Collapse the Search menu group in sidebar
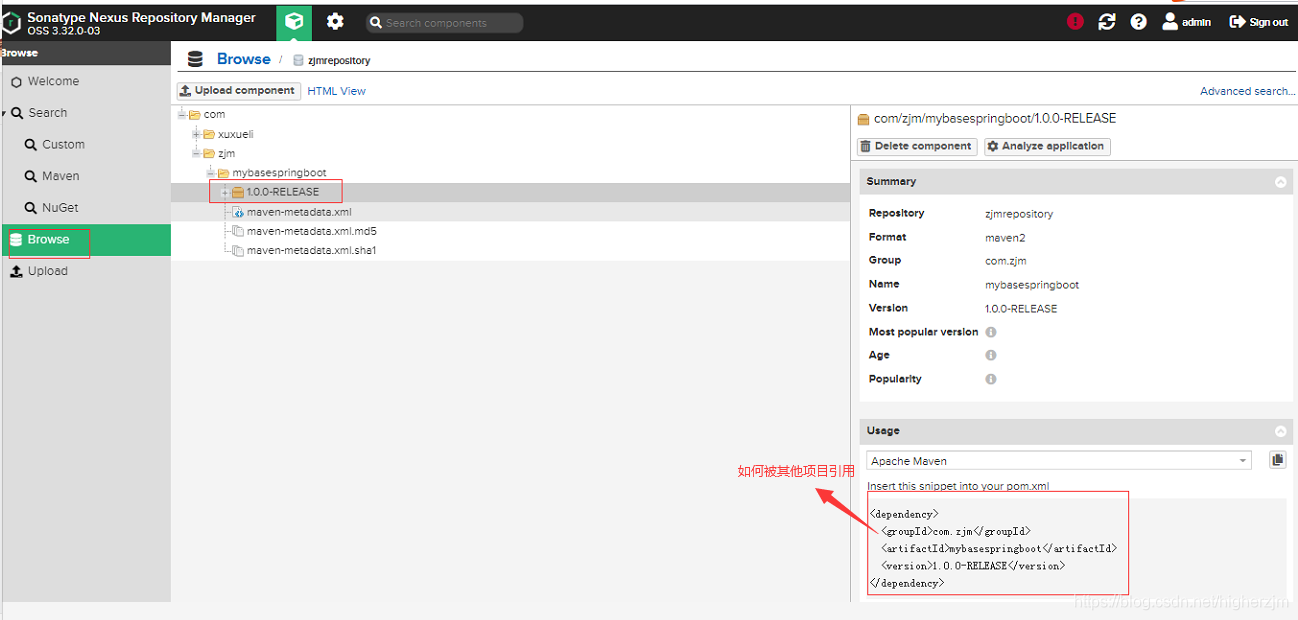The image size is (1298, 620). click(4, 113)
